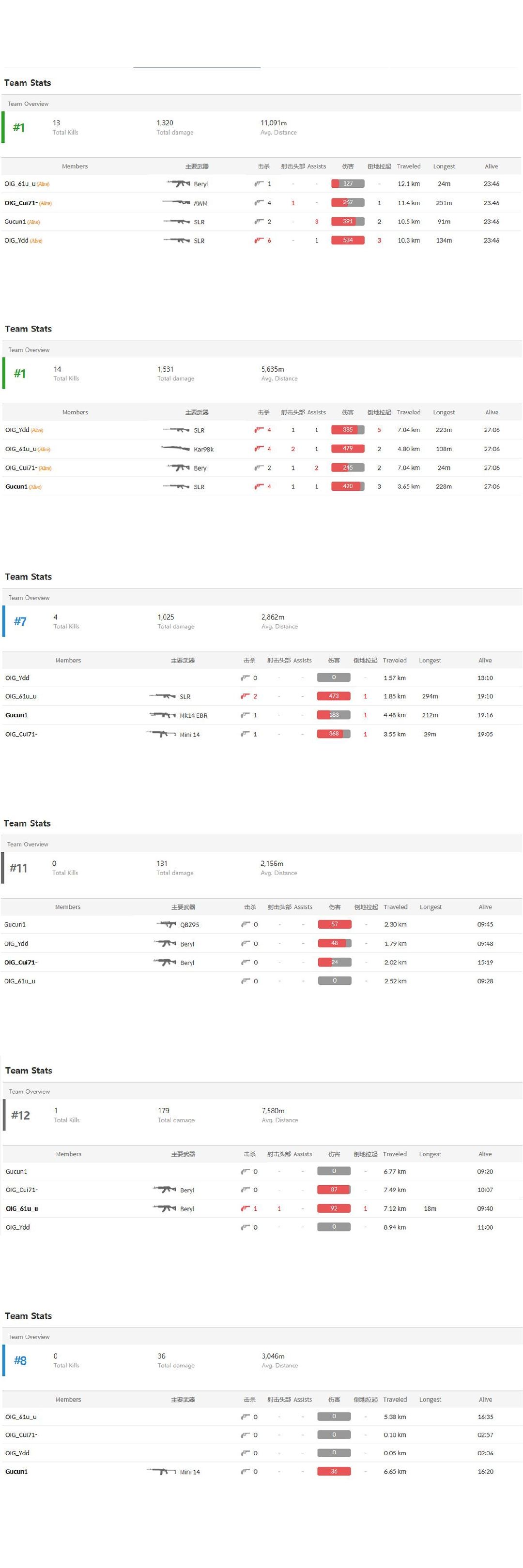
Task: Open Gucun1's profile in the #11 table
Action: [15, 924]
